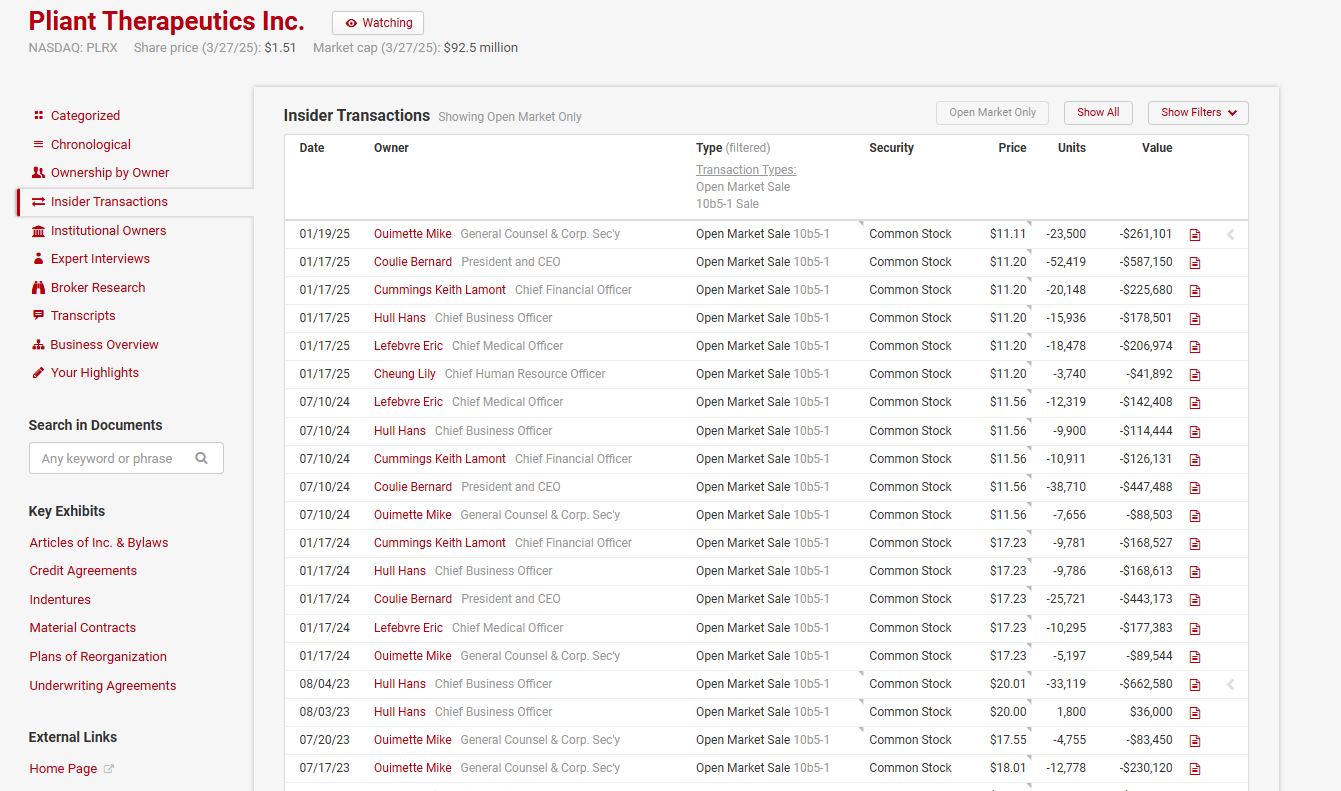
Task: Open Articles of Inc. & Bylaws exhibits
Action: (x=99, y=543)
